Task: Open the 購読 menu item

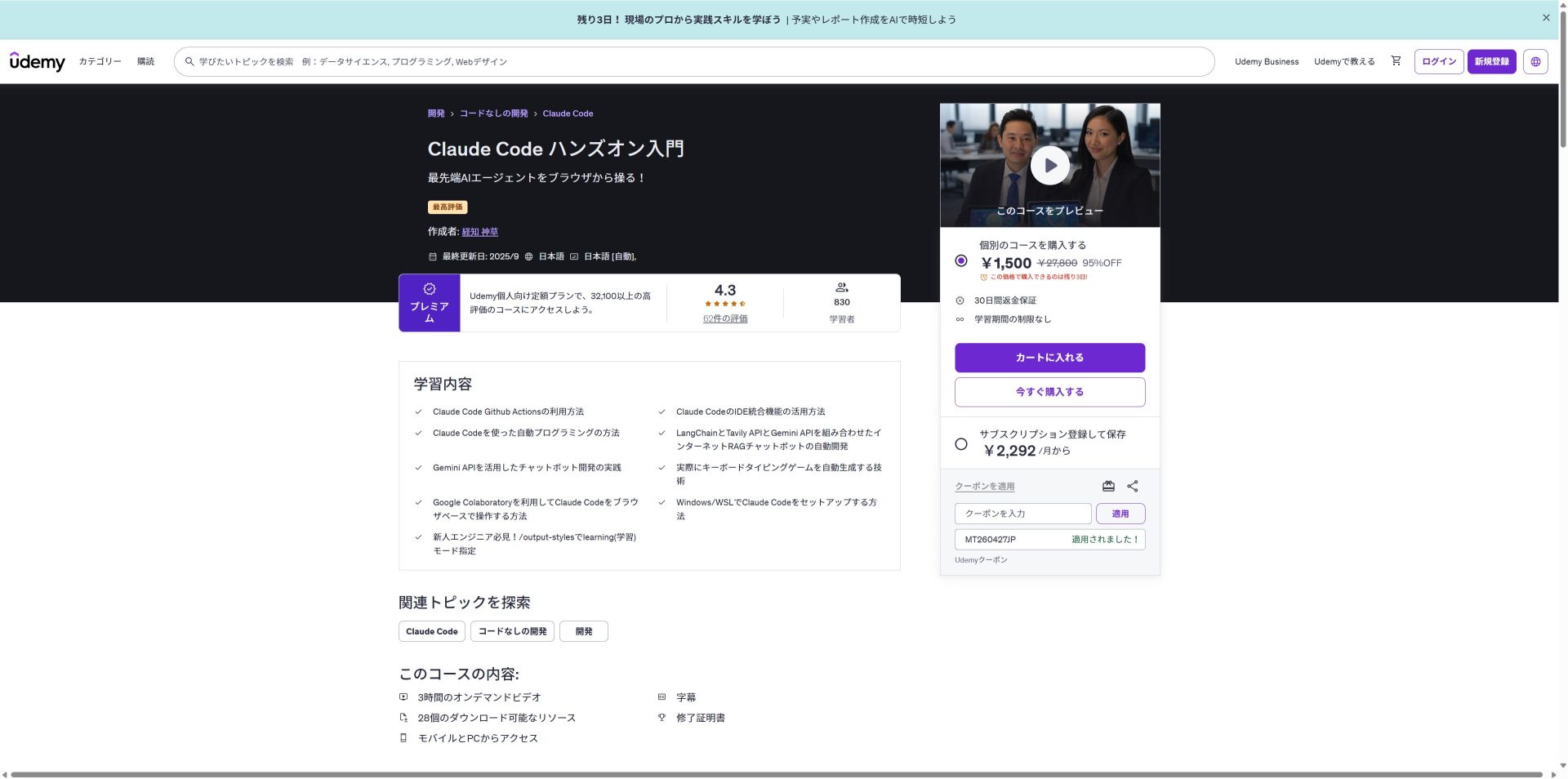Action: click(x=145, y=61)
